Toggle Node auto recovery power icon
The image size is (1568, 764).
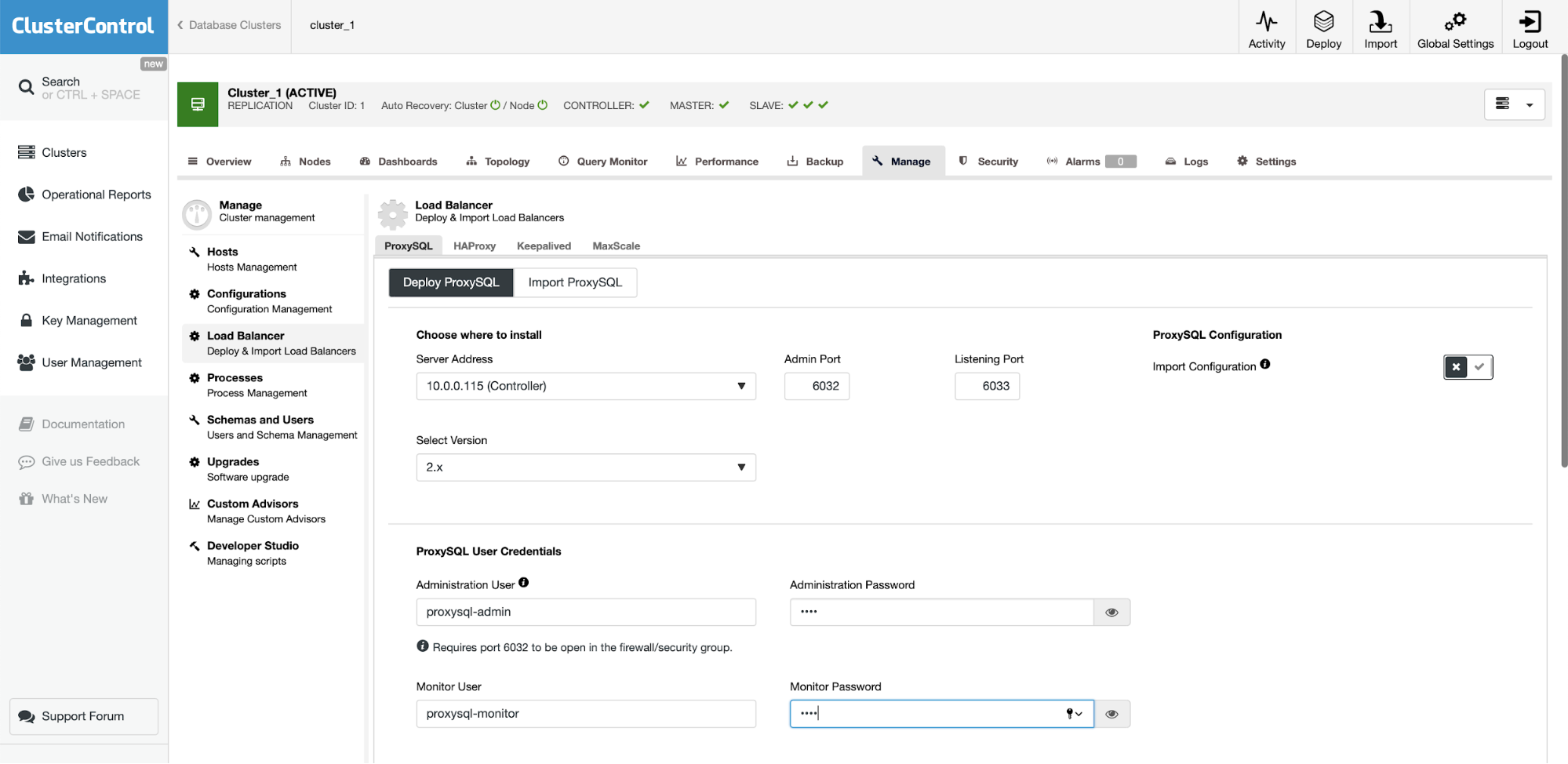542,105
